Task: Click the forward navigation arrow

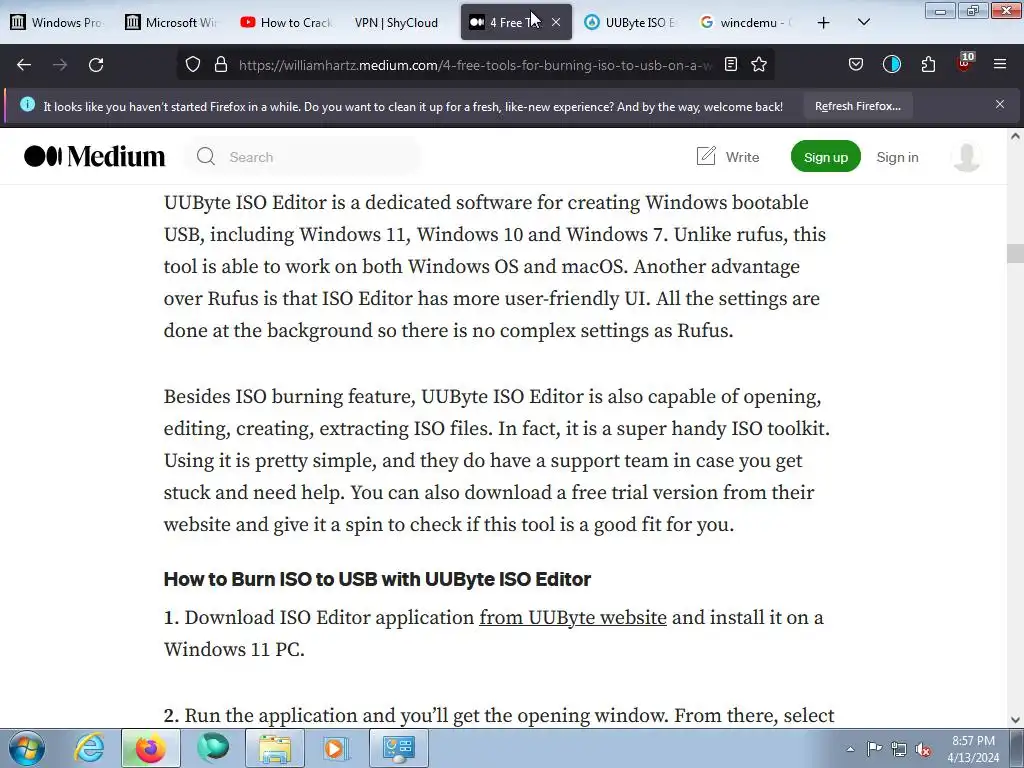Action: 60,65
